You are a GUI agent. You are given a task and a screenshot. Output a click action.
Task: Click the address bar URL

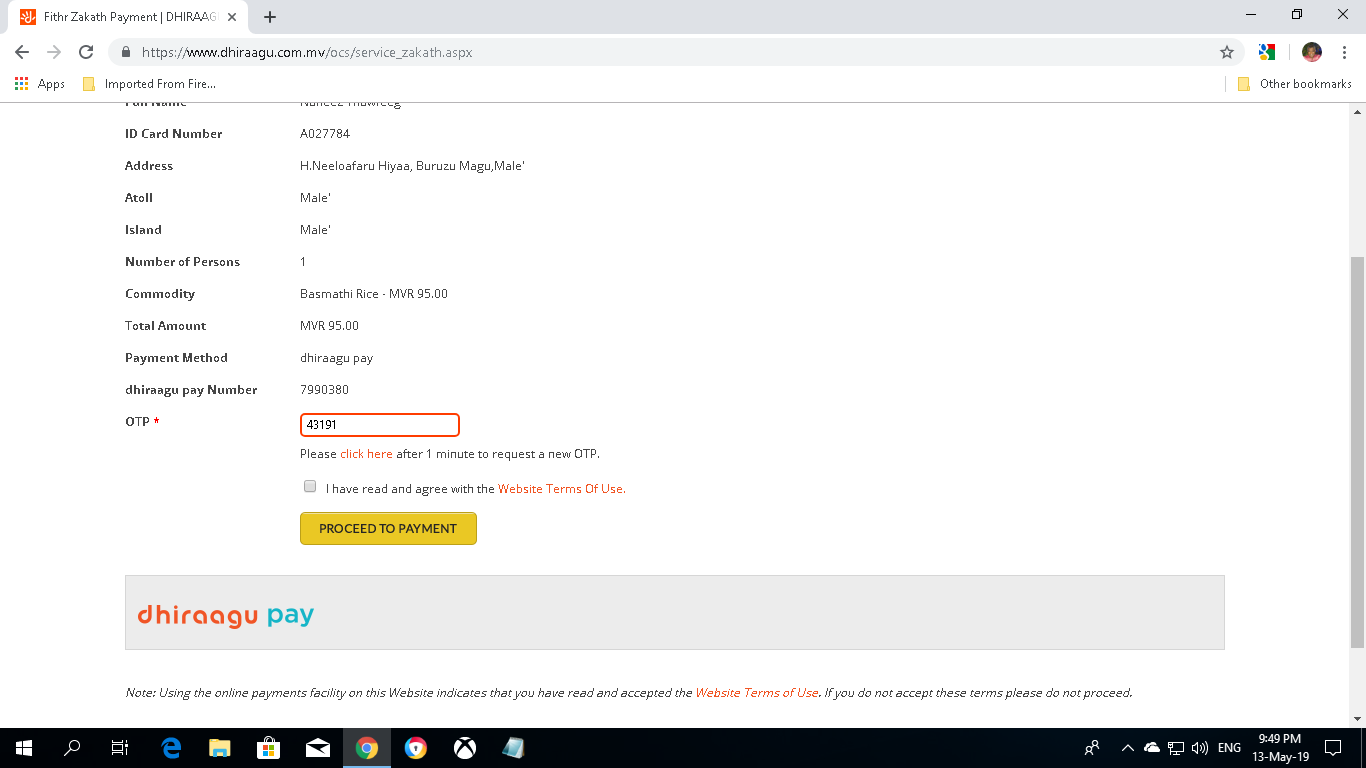(306, 52)
